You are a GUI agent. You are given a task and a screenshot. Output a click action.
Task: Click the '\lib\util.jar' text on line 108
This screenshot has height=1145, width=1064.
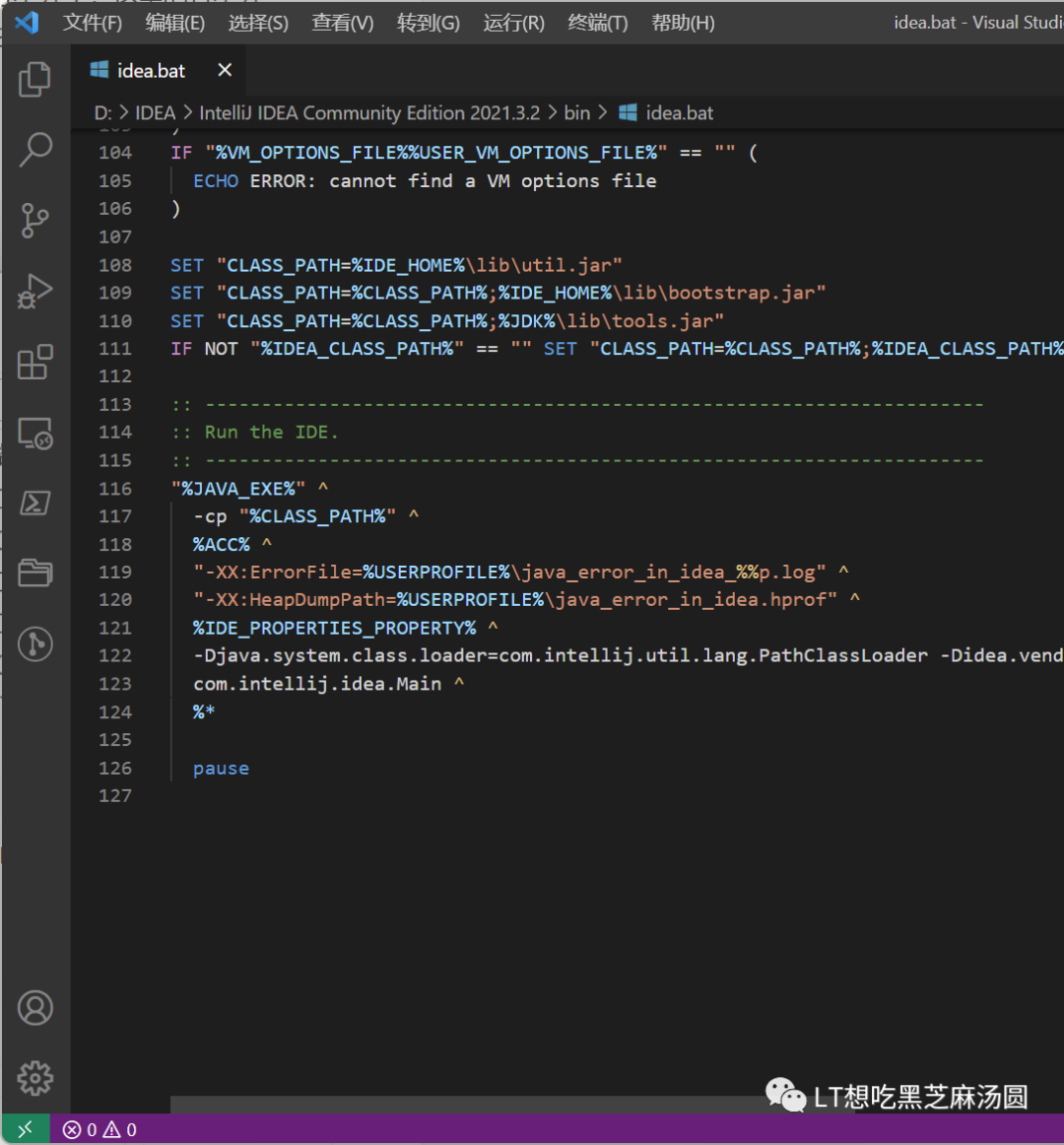pyautogui.click(x=538, y=265)
